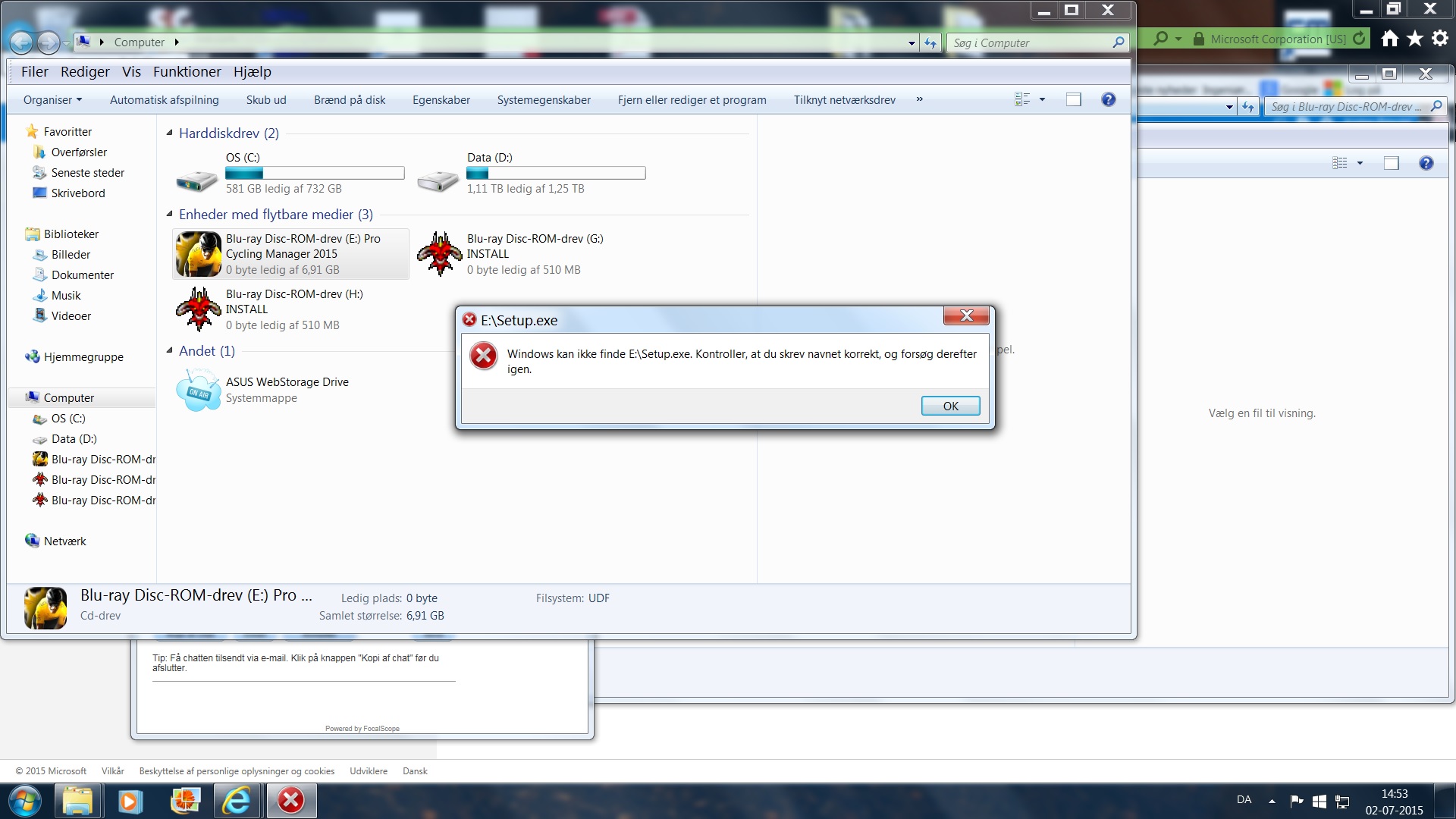The width and height of the screenshot is (1456, 819).
Task: Click the Blu-ray drive (G:) INSTALL icon
Action: pos(440,254)
